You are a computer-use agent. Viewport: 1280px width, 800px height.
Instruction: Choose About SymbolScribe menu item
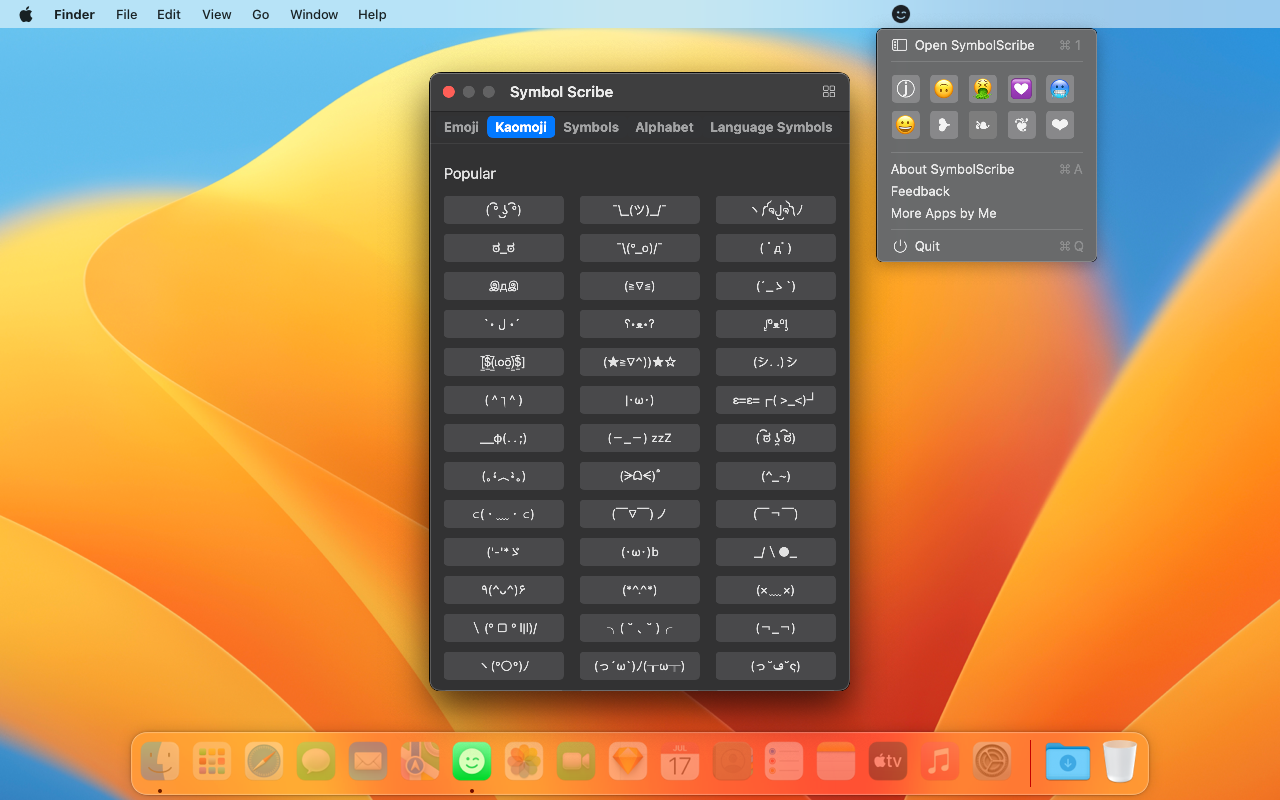(x=986, y=169)
